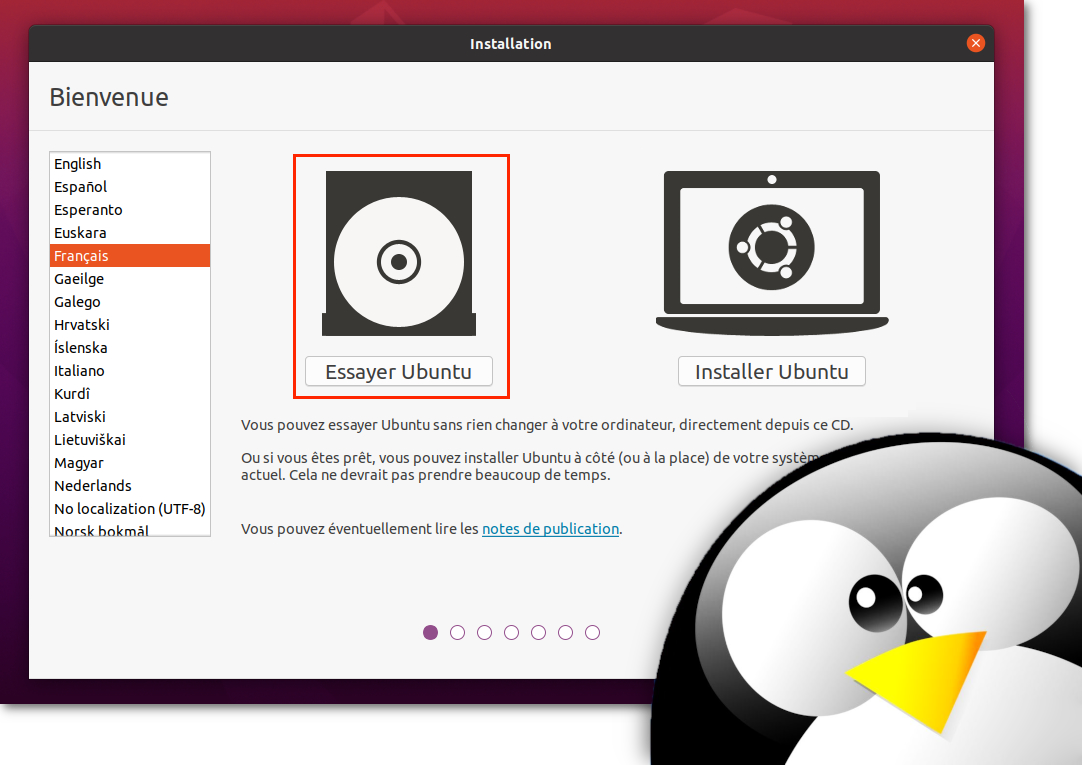Select Italiano as the language
This screenshot has width=1082, height=765.
79,370
